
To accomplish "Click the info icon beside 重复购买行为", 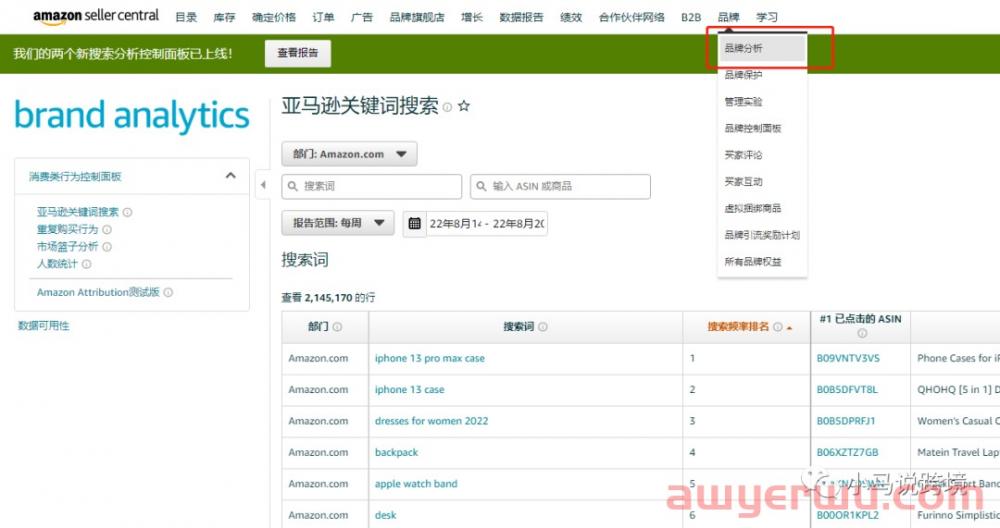I will (x=107, y=230).
